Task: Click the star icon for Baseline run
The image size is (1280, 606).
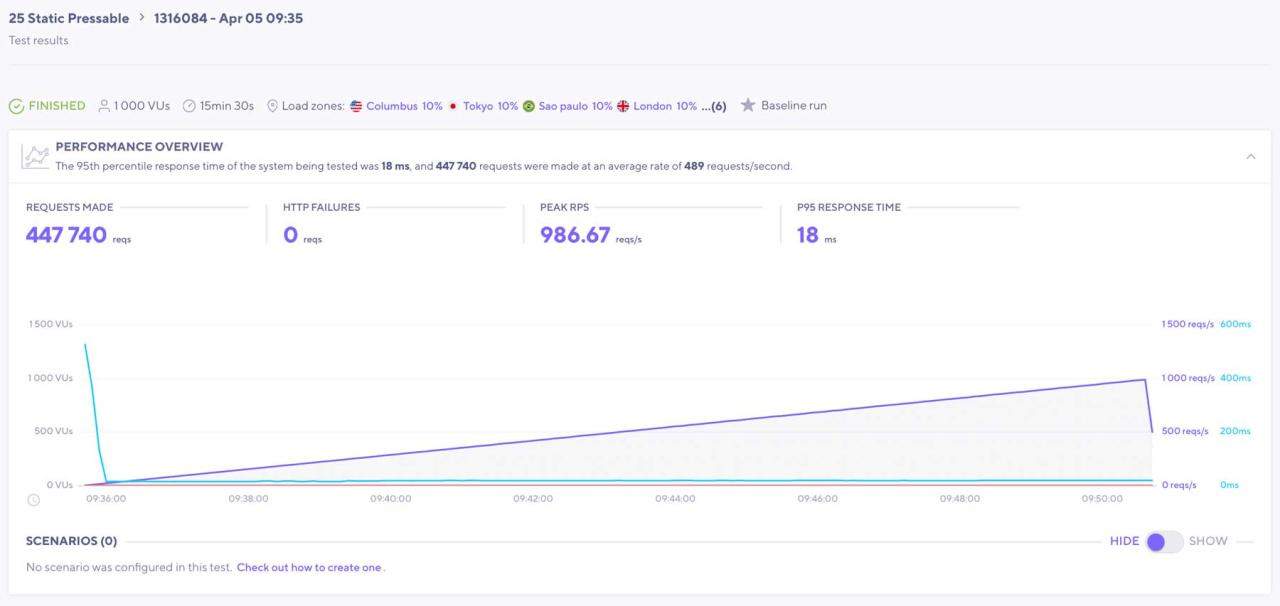Action: point(747,105)
